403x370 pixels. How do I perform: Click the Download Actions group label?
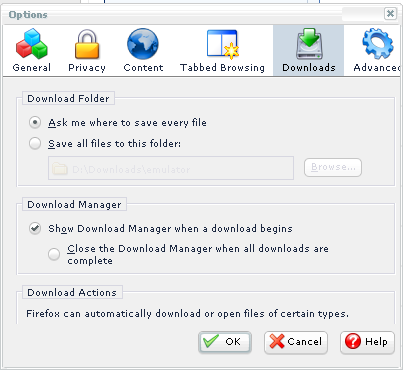tap(72, 292)
